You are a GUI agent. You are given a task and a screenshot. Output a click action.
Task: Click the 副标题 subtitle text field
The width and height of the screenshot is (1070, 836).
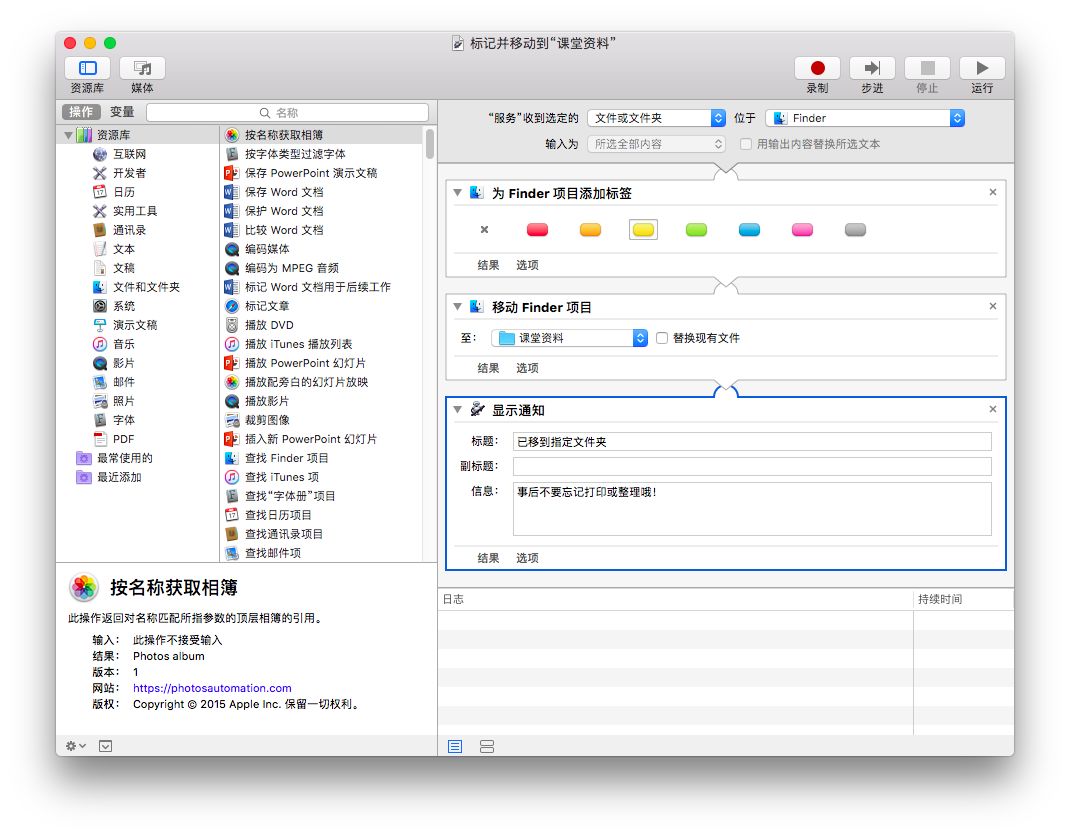point(751,466)
